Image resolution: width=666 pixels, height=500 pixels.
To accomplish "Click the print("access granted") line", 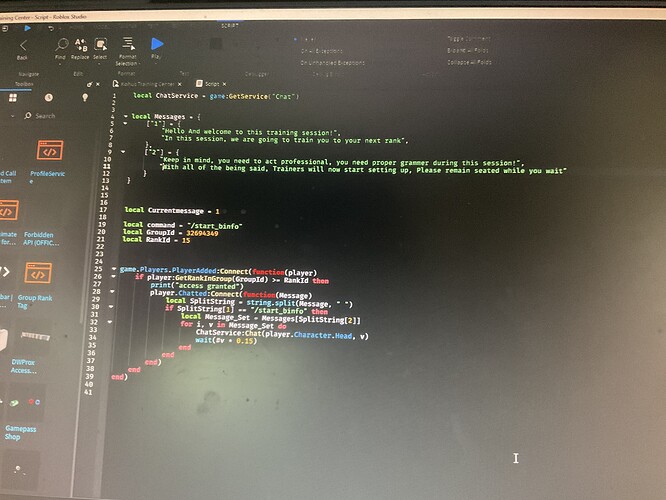I will 197,286.
